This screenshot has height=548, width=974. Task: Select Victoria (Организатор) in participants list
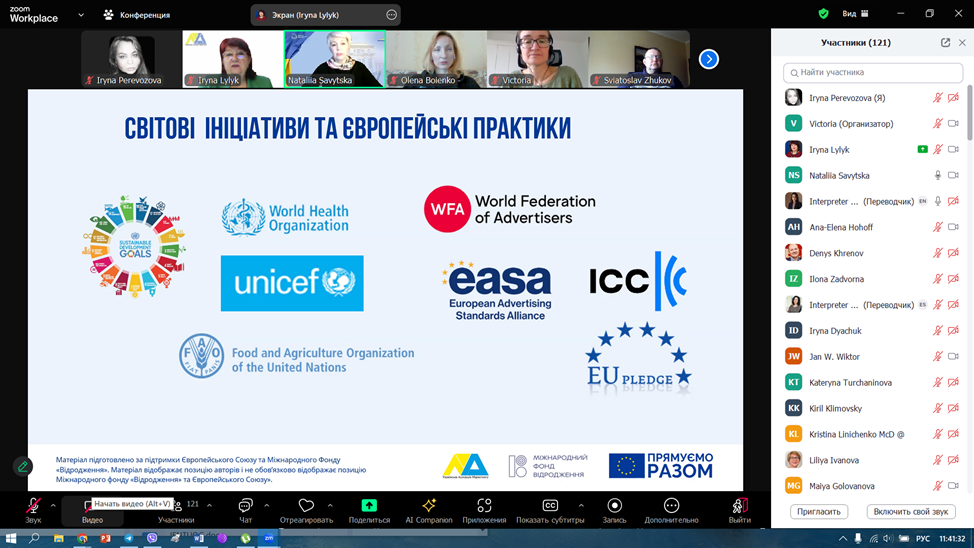point(873,124)
